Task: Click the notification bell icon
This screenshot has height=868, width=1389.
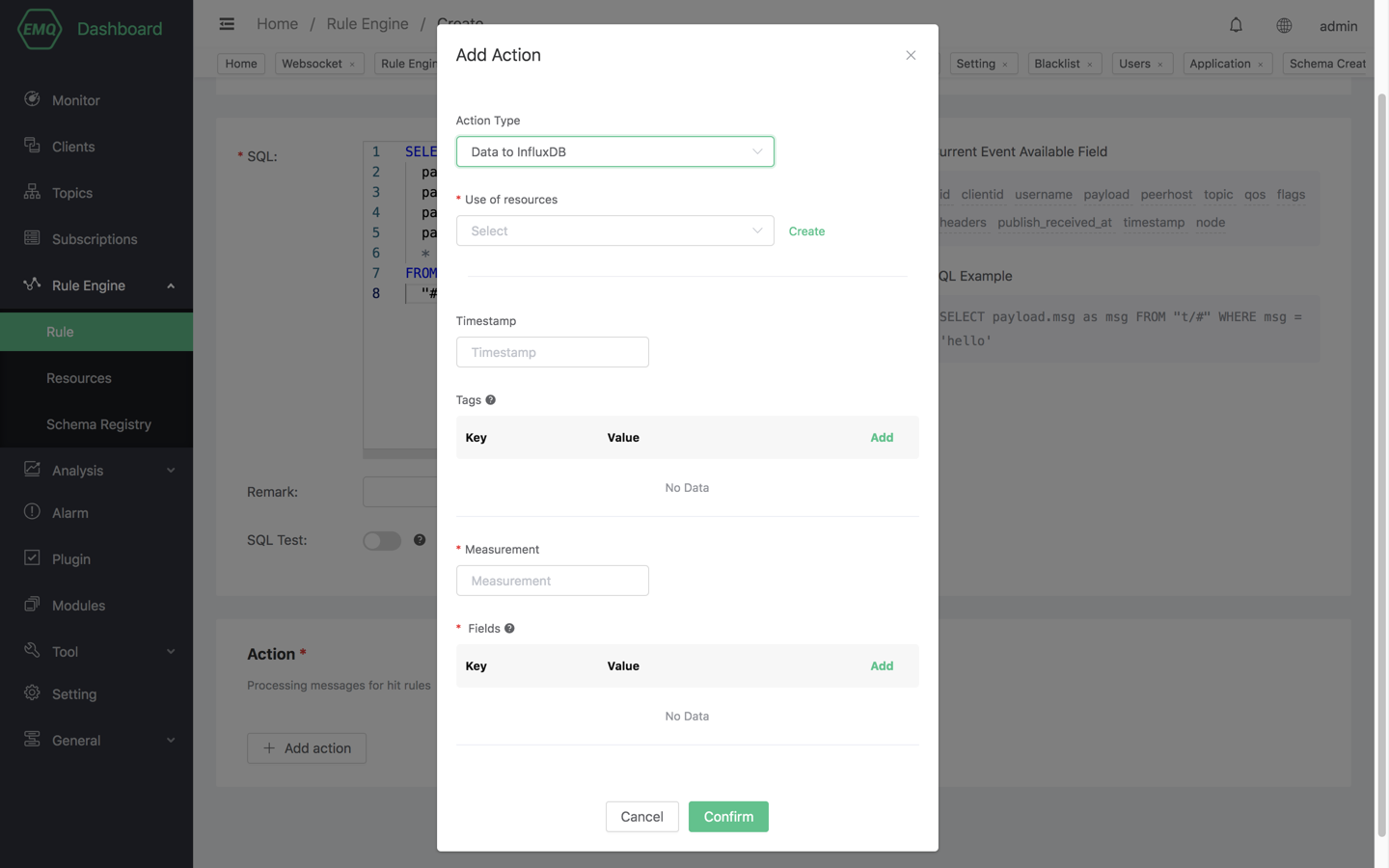Action: [x=1236, y=25]
